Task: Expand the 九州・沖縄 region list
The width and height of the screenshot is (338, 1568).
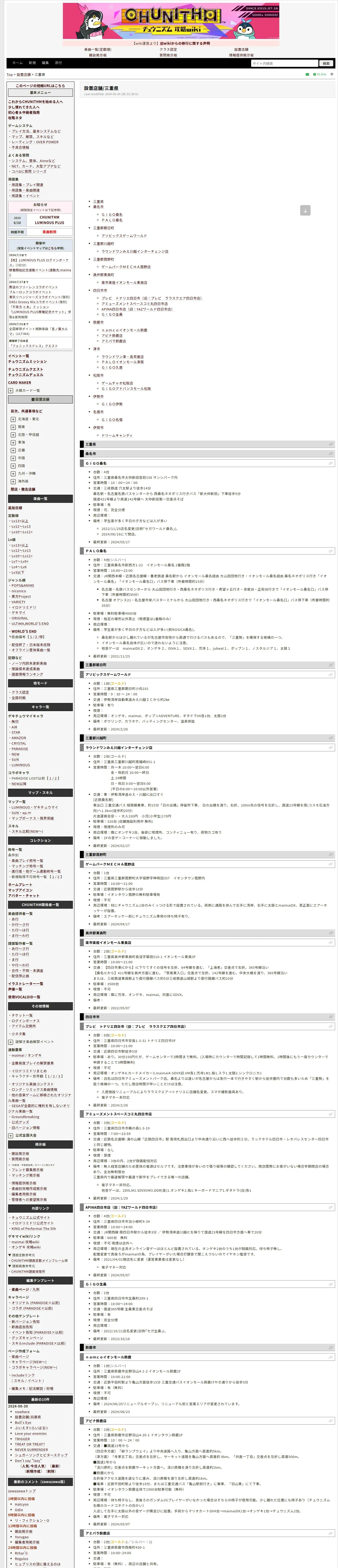Action: [13, 474]
